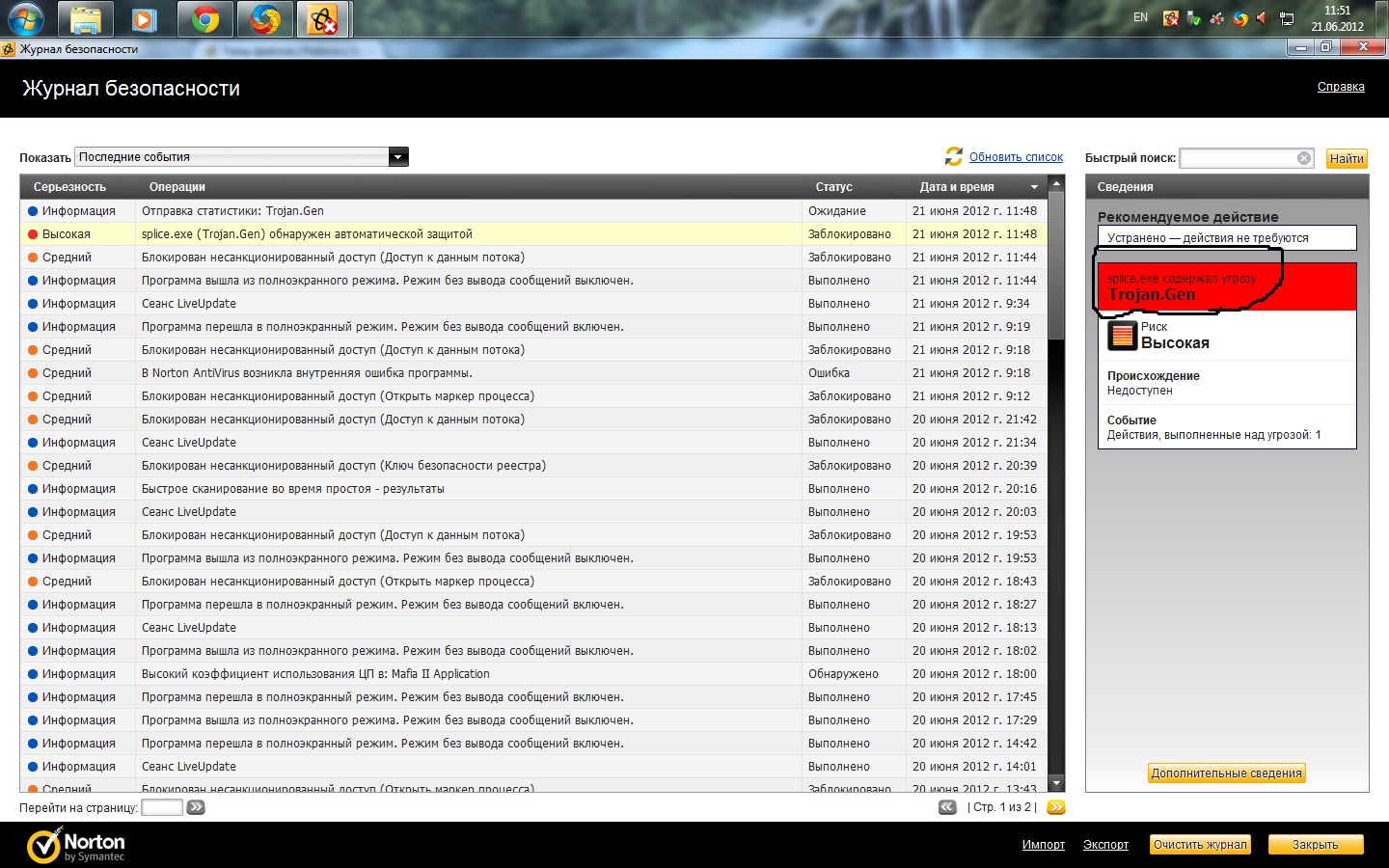Click the Экспорт link
The width and height of the screenshot is (1389, 868).
click(x=1105, y=845)
